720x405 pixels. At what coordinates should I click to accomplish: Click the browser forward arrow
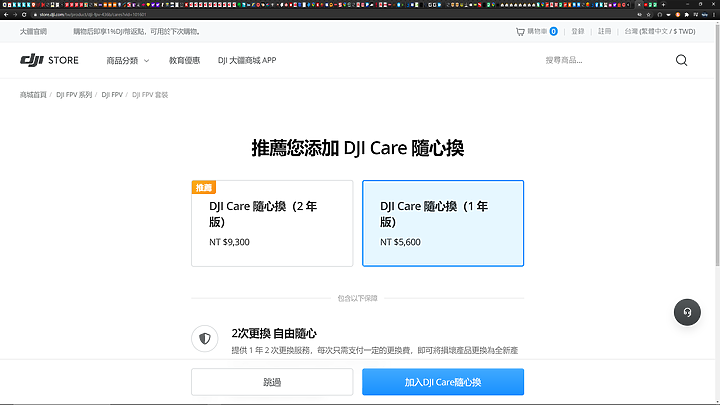[x=15, y=15]
